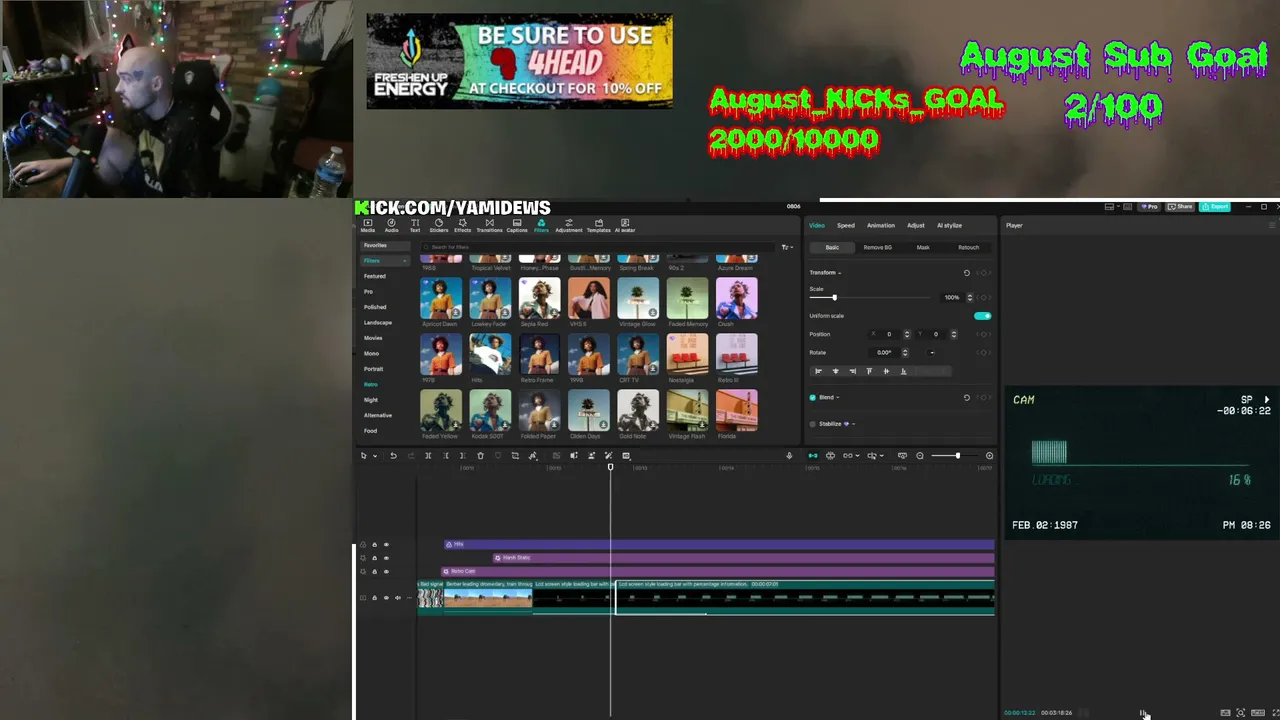Screen dimensions: 1280x720
Task: Reset the Blend settings
Action: coord(966,398)
